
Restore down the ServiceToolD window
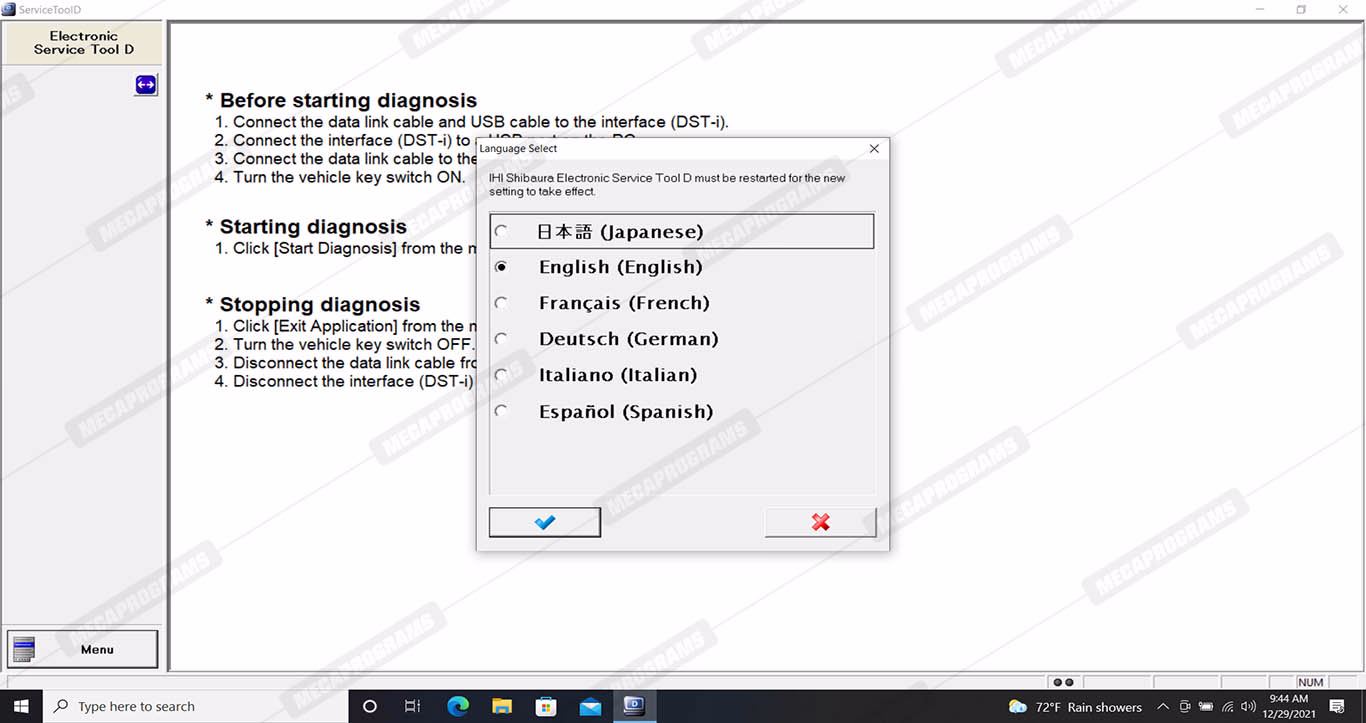(1301, 10)
